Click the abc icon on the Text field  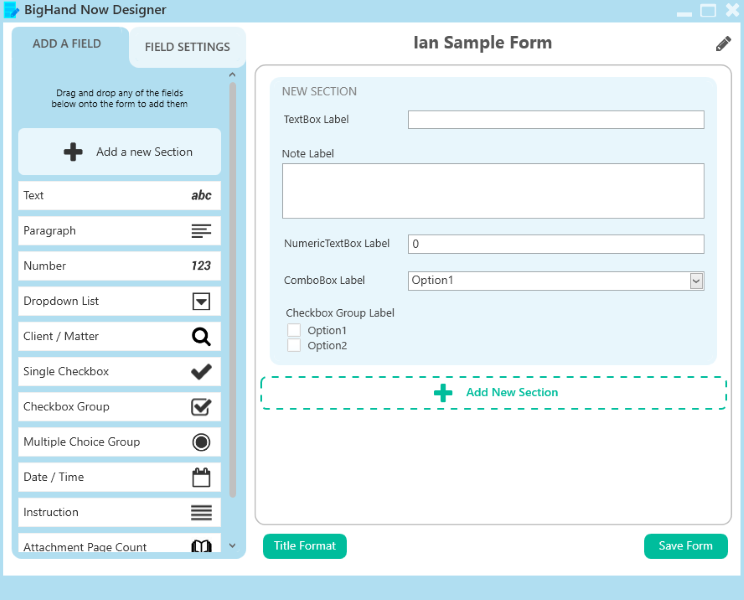[x=201, y=195]
